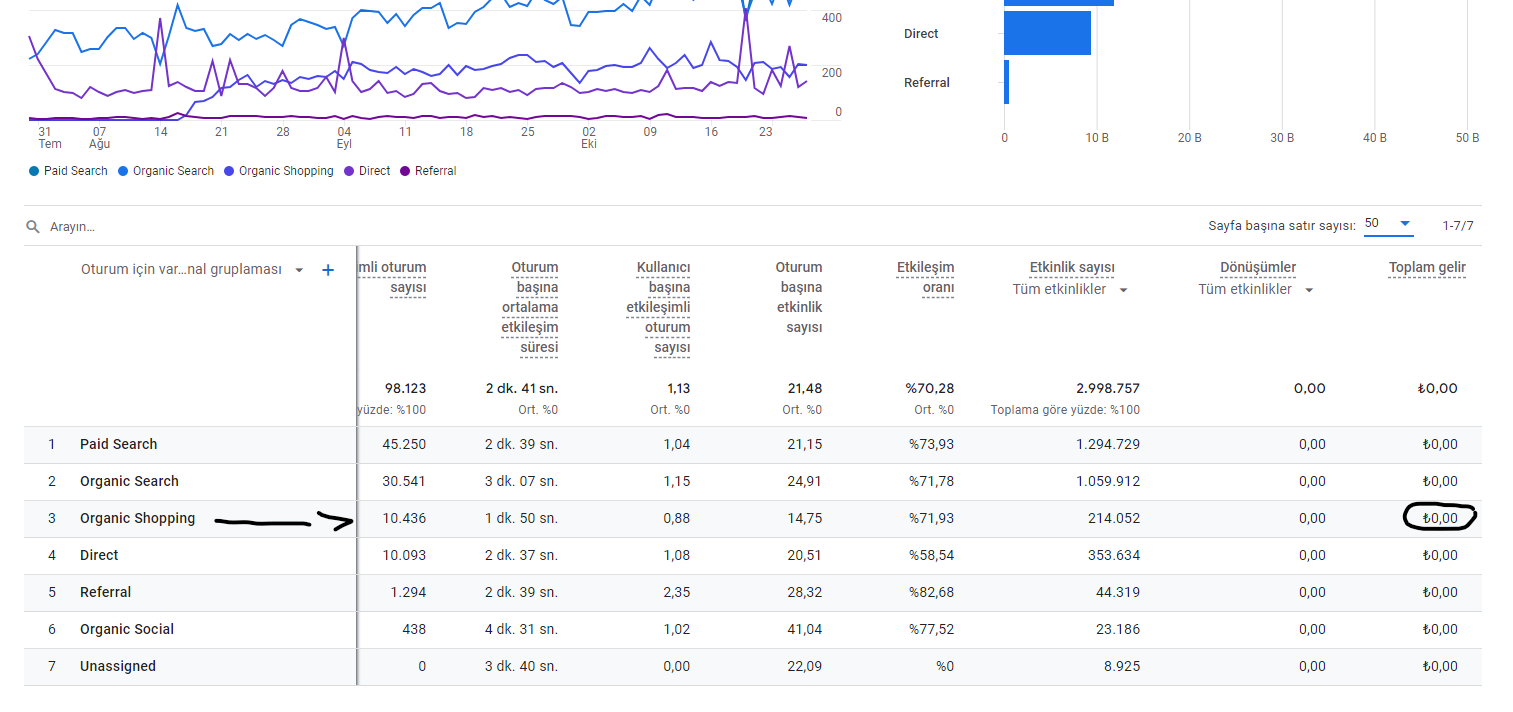Click the Referral bar in bar chart
This screenshot has width=1513, height=712.
[1006, 82]
